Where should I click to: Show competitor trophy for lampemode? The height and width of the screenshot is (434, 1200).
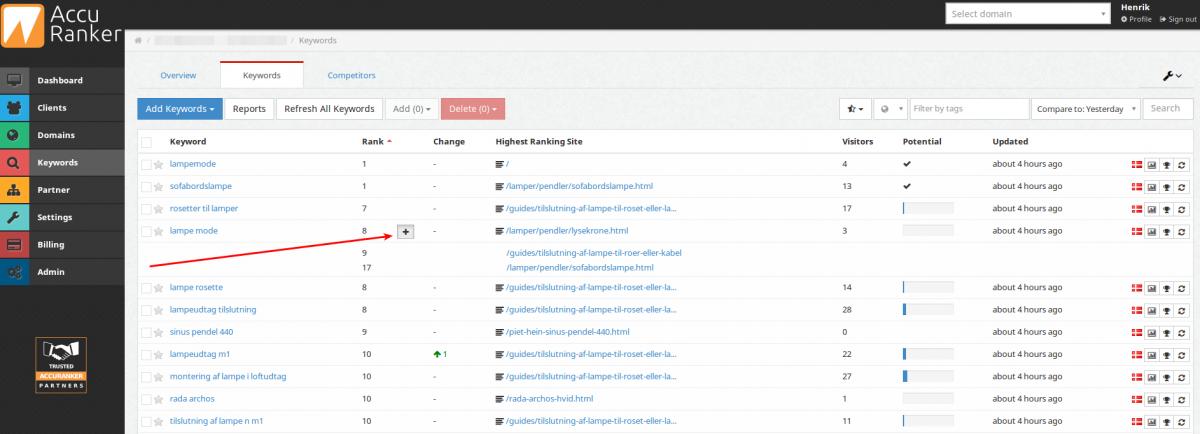click(1167, 164)
